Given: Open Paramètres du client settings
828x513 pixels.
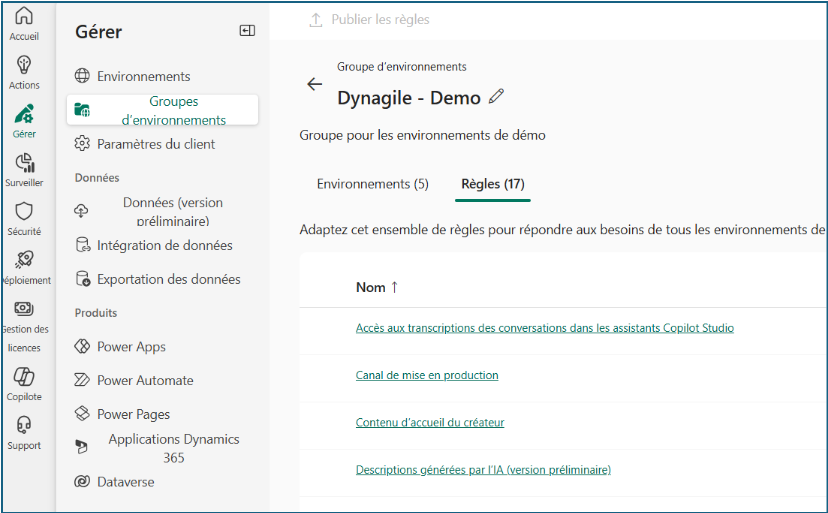Looking at the screenshot, I should point(155,144).
